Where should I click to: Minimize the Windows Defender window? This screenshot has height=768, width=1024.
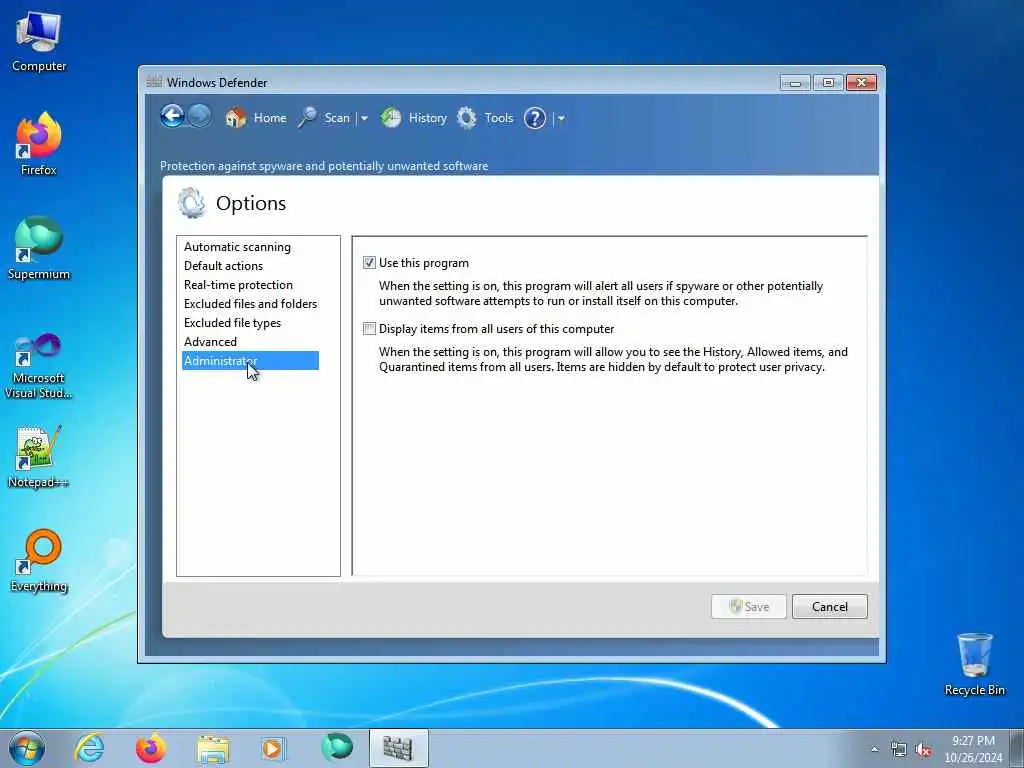tap(795, 82)
